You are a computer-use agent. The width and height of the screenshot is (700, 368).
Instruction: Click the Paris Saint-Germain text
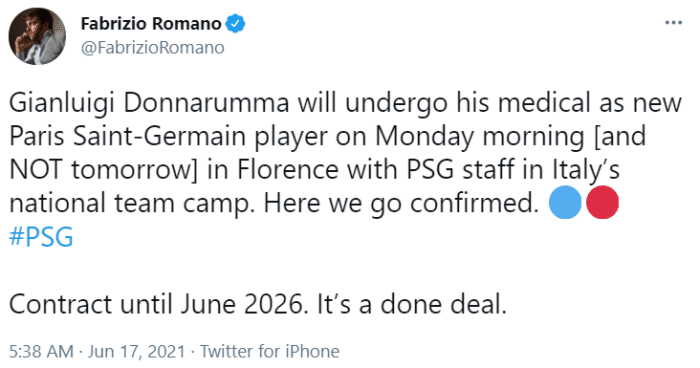click(x=127, y=137)
